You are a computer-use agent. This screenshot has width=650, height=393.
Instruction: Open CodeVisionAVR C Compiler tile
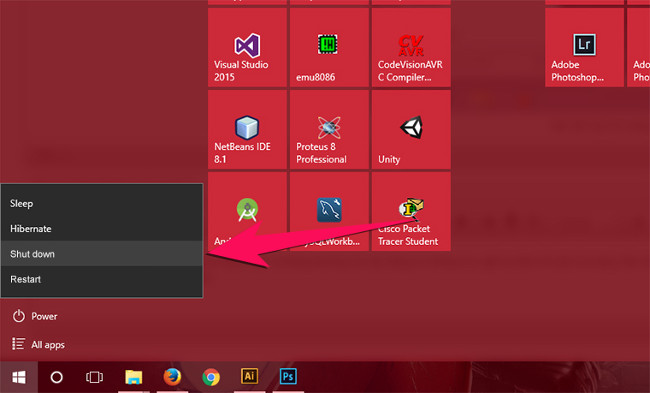point(411,47)
